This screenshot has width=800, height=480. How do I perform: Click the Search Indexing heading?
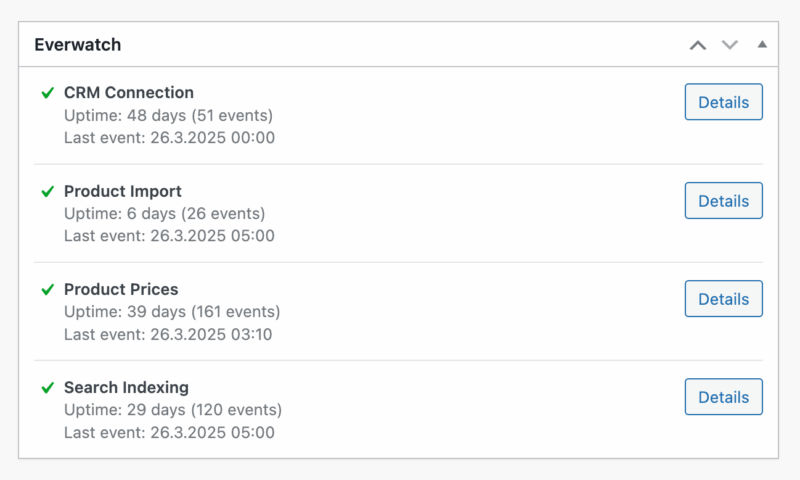(126, 387)
